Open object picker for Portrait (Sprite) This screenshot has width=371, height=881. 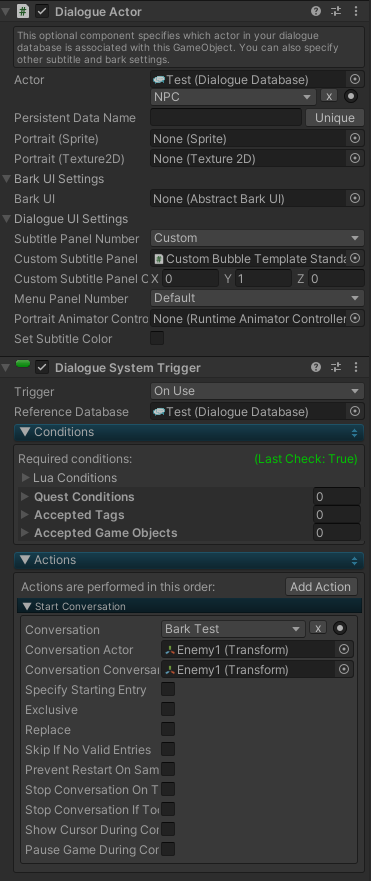tap(355, 138)
